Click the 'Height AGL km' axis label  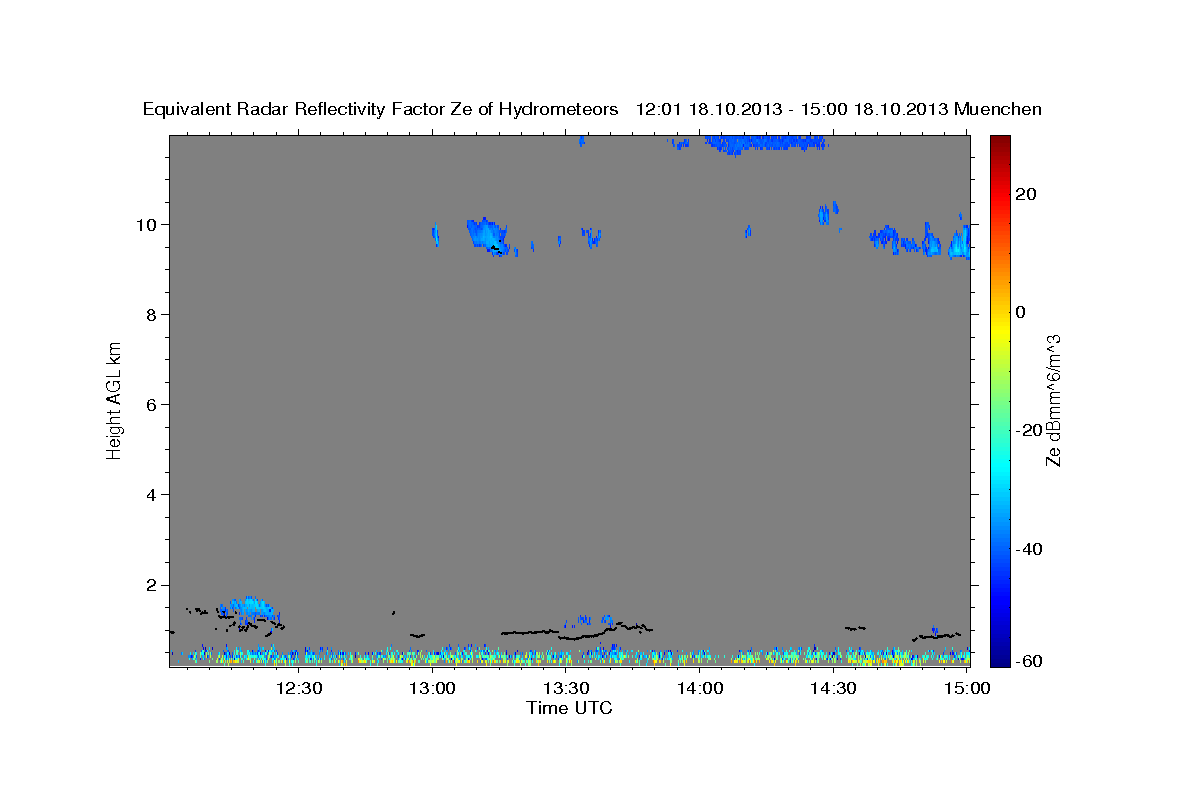click(x=114, y=400)
